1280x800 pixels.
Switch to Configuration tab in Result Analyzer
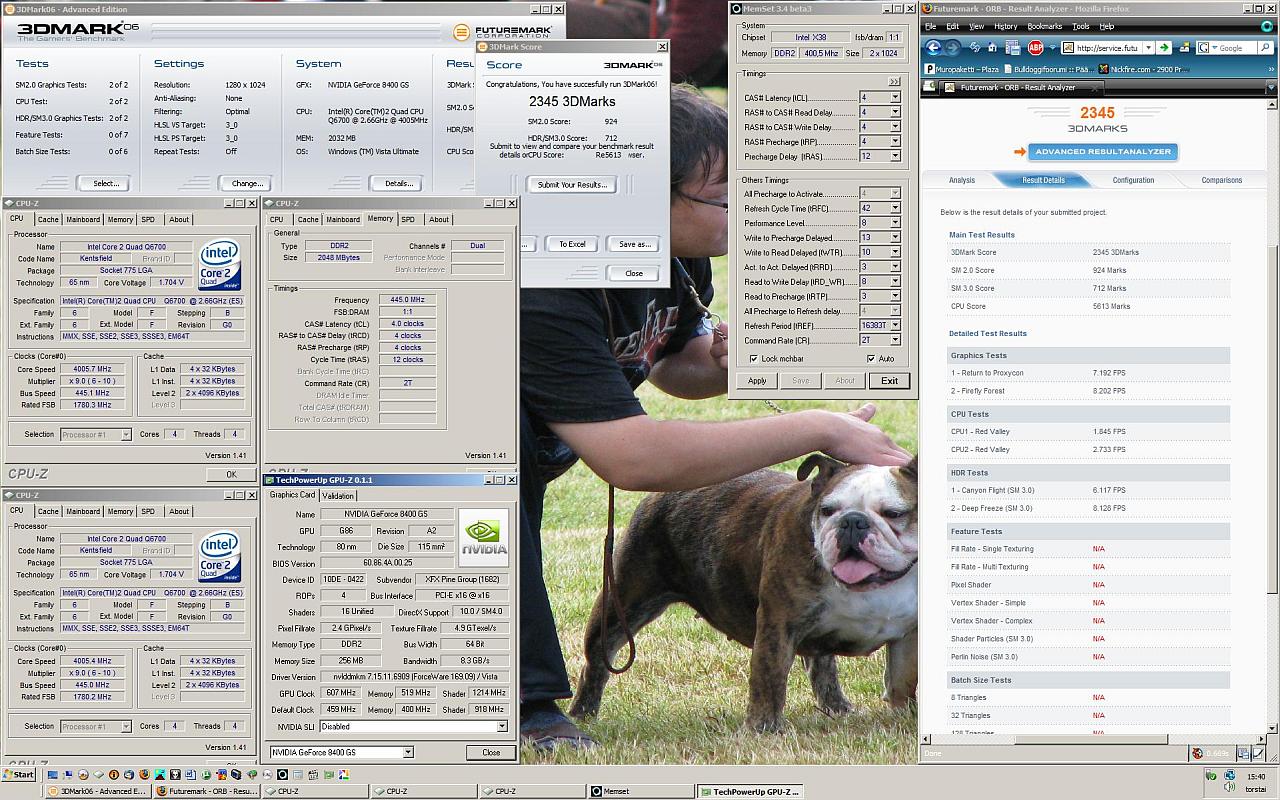pos(1133,180)
